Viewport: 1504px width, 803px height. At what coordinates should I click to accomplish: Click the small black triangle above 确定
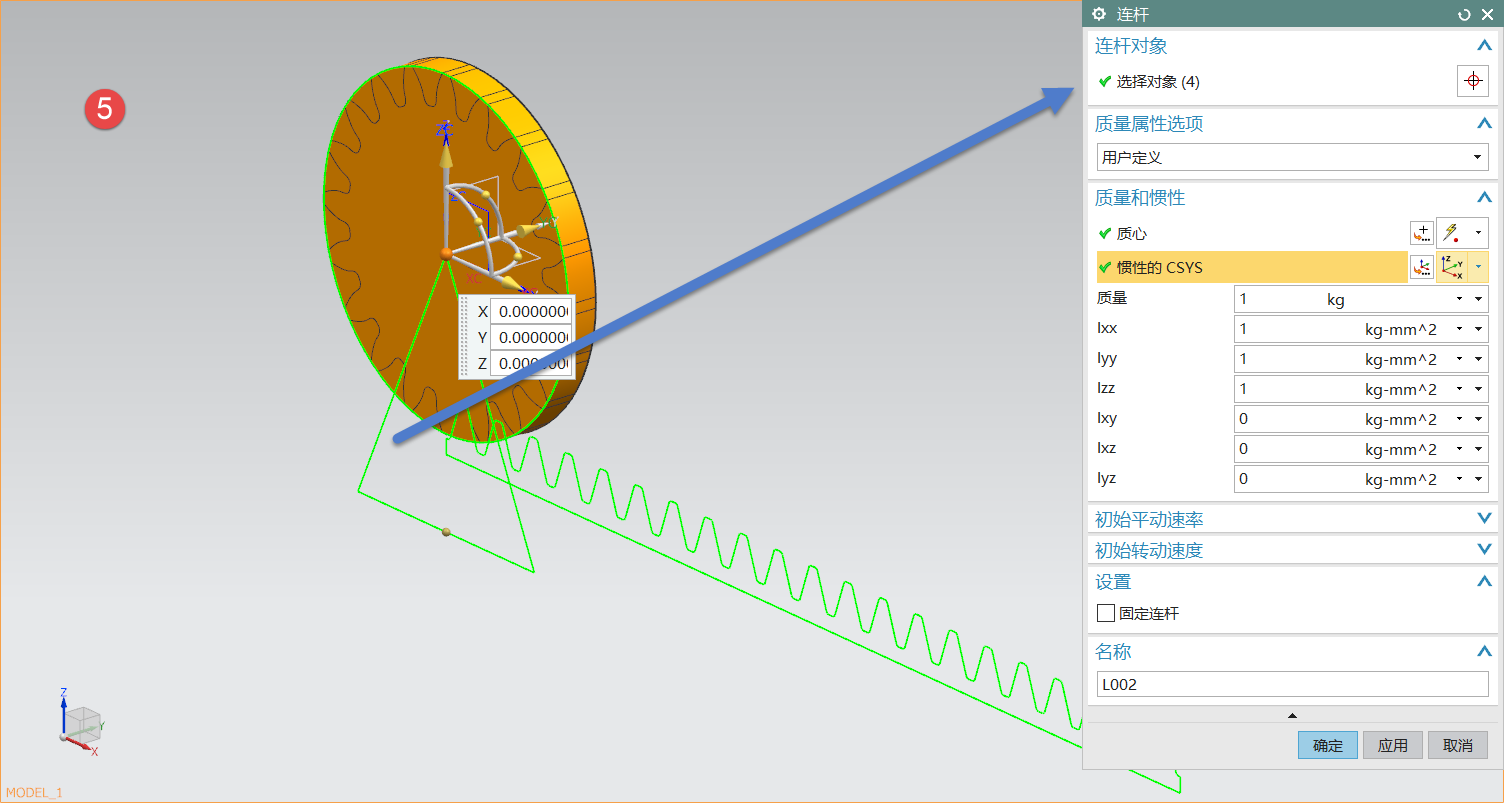point(1292,715)
